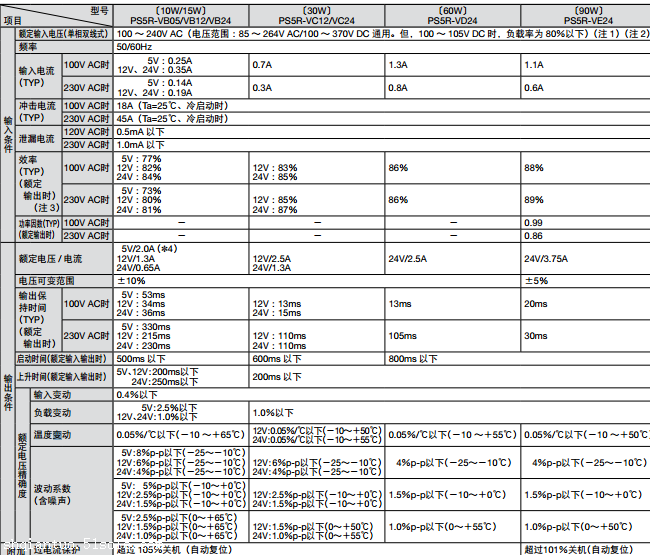Click the 温度变动 row label
650x555 pixels.
point(72,435)
